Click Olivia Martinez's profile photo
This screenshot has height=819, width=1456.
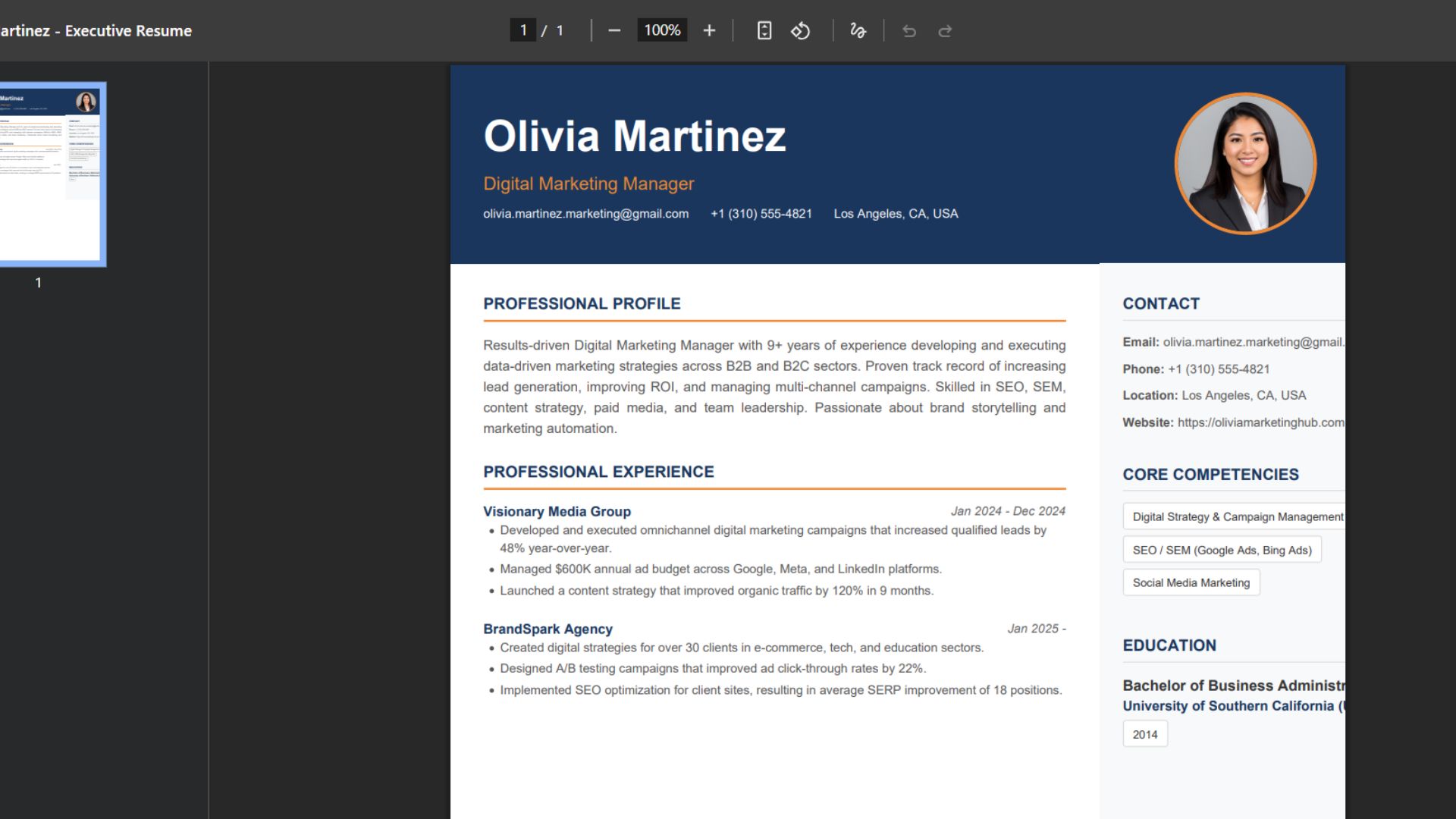pos(1245,164)
